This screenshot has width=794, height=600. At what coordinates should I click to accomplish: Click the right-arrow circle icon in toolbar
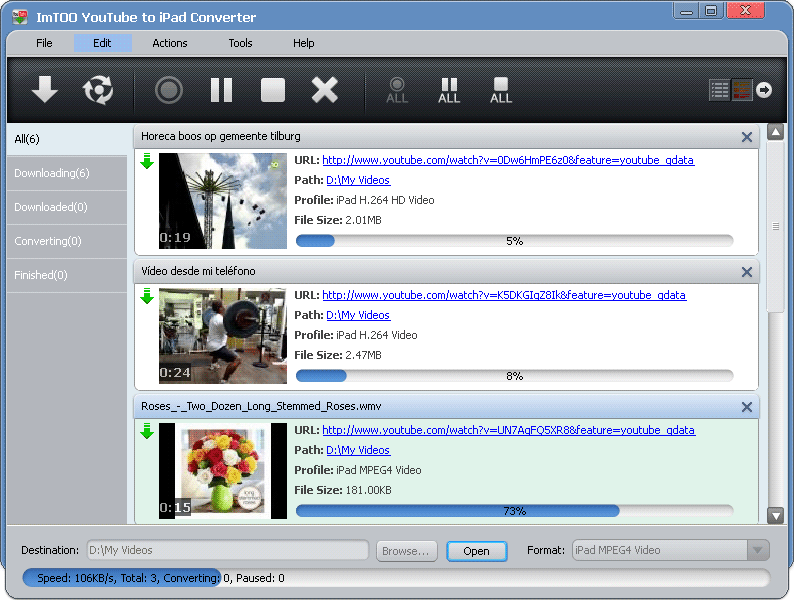tap(764, 90)
